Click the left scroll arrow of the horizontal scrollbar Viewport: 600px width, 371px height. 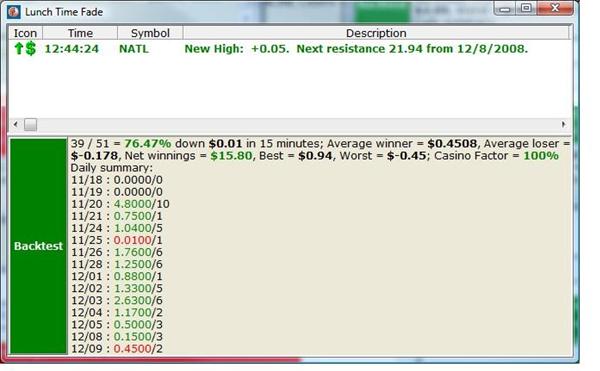[x=16, y=124]
